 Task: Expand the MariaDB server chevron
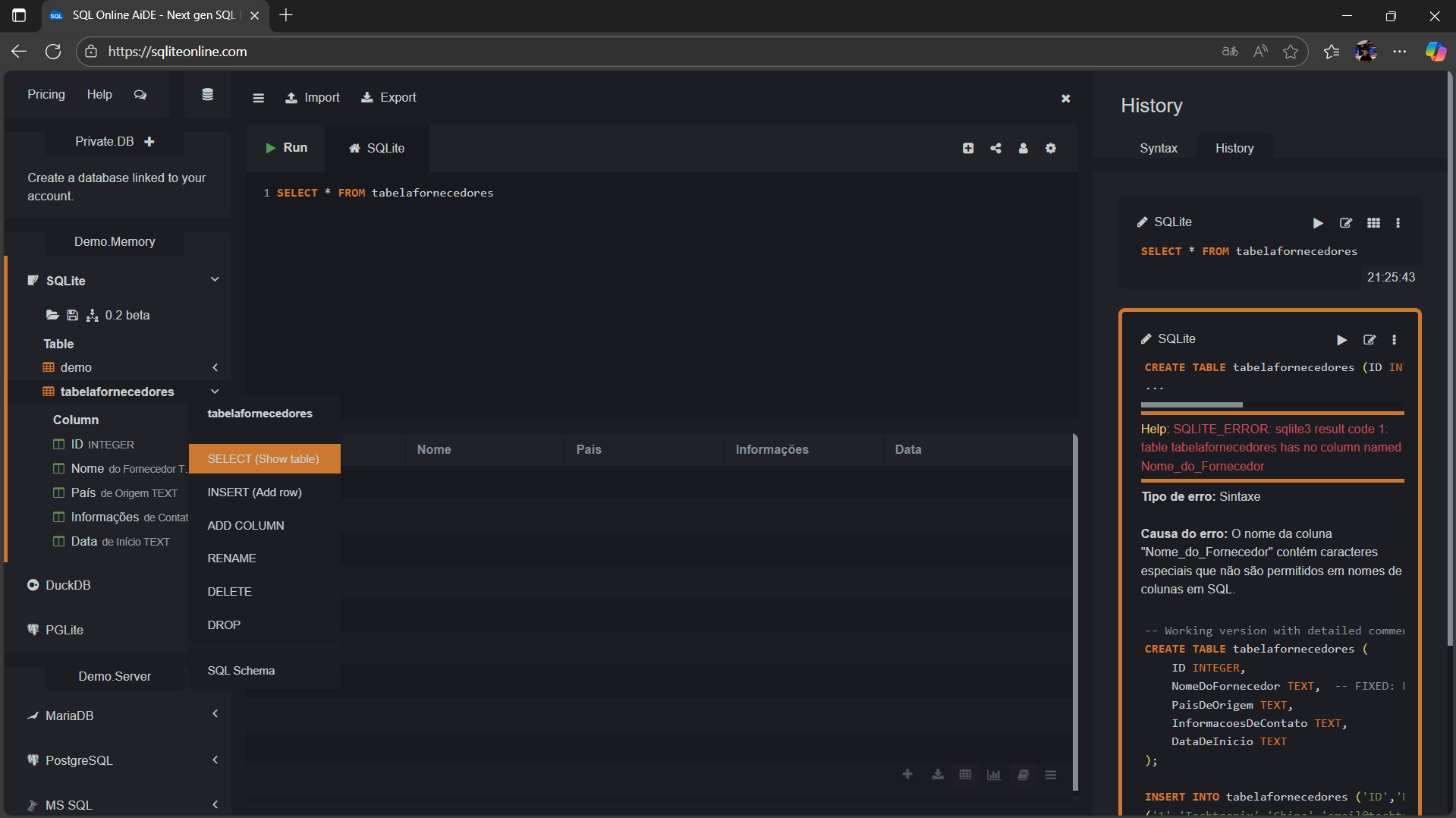click(x=215, y=714)
